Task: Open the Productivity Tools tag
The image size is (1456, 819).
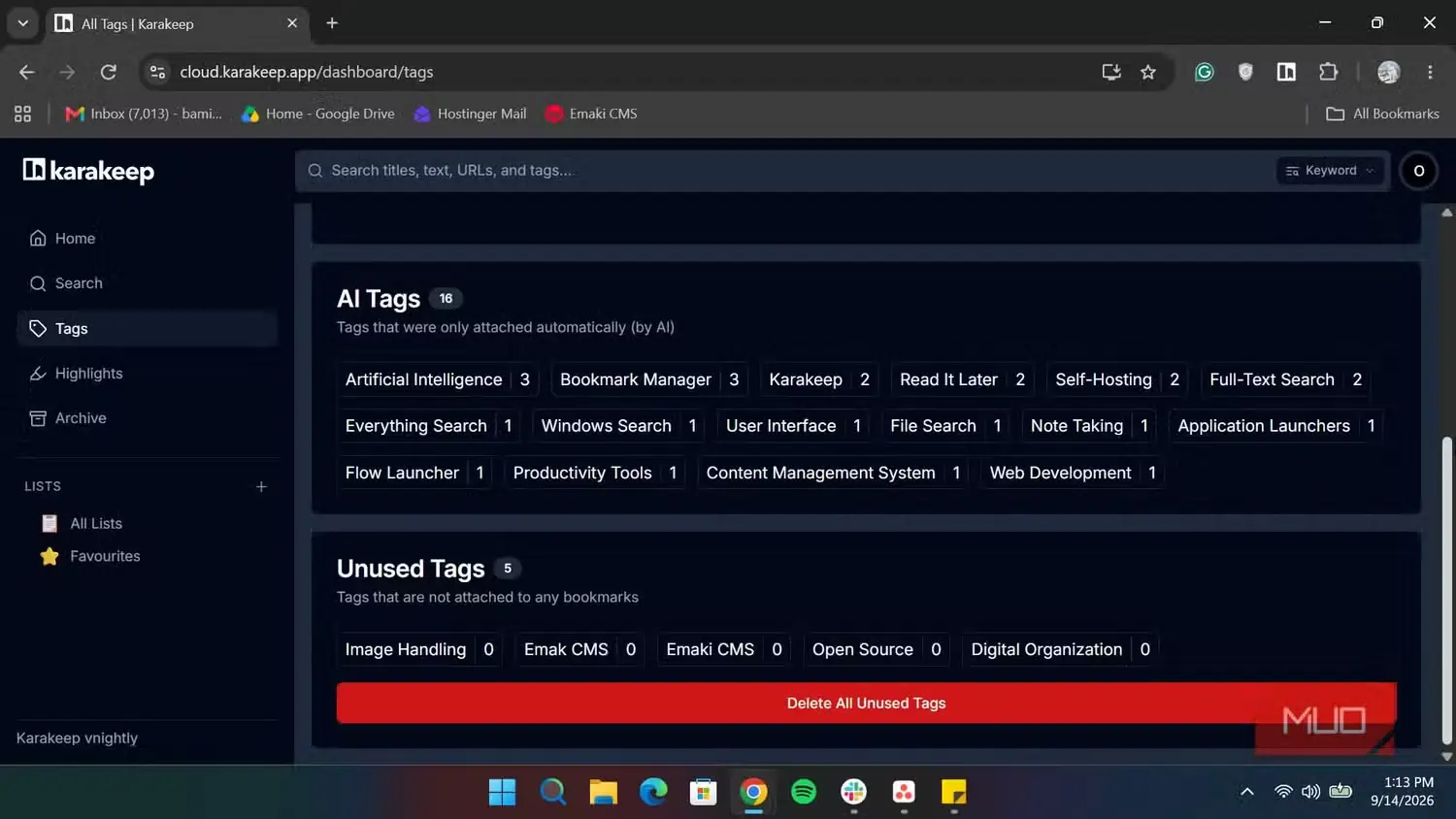Action: tap(595, 473)
